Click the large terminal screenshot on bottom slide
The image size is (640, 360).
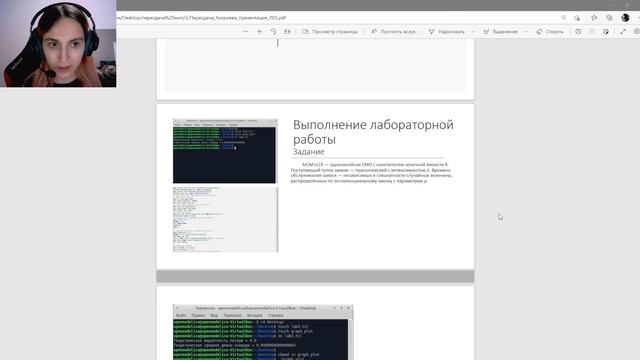pyautogui.click(x=263, y=332)
